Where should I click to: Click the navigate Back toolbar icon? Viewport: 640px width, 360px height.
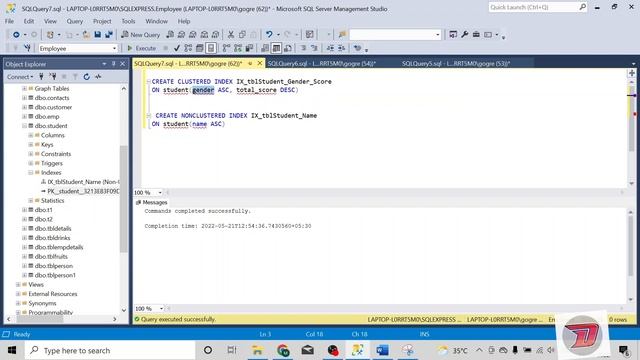click(x=16, y=35)
